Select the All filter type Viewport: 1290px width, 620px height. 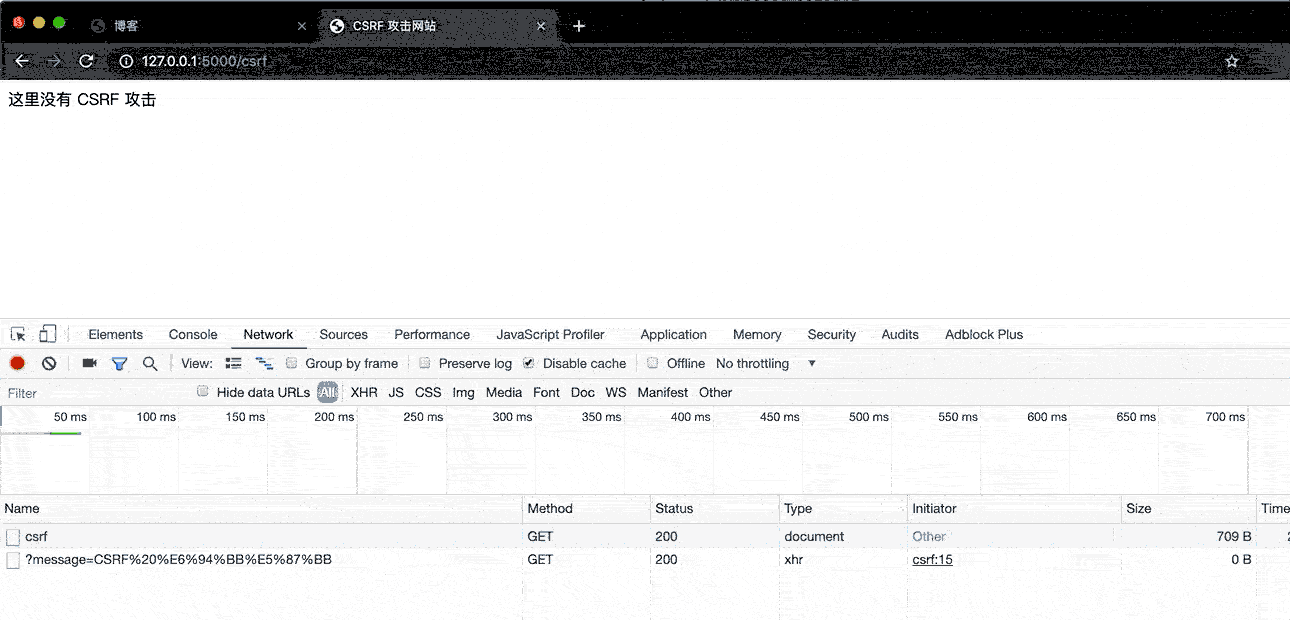[x=328, y=392]
